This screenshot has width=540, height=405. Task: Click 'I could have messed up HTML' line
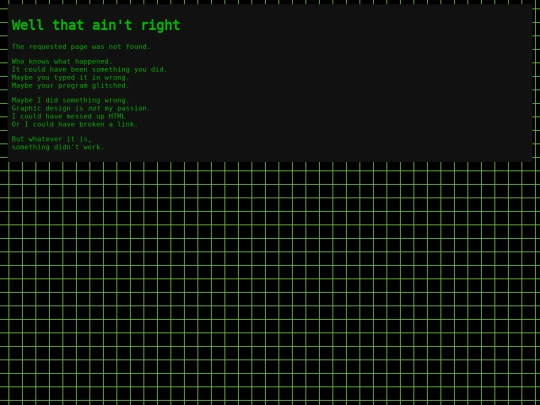click(69, 116)
